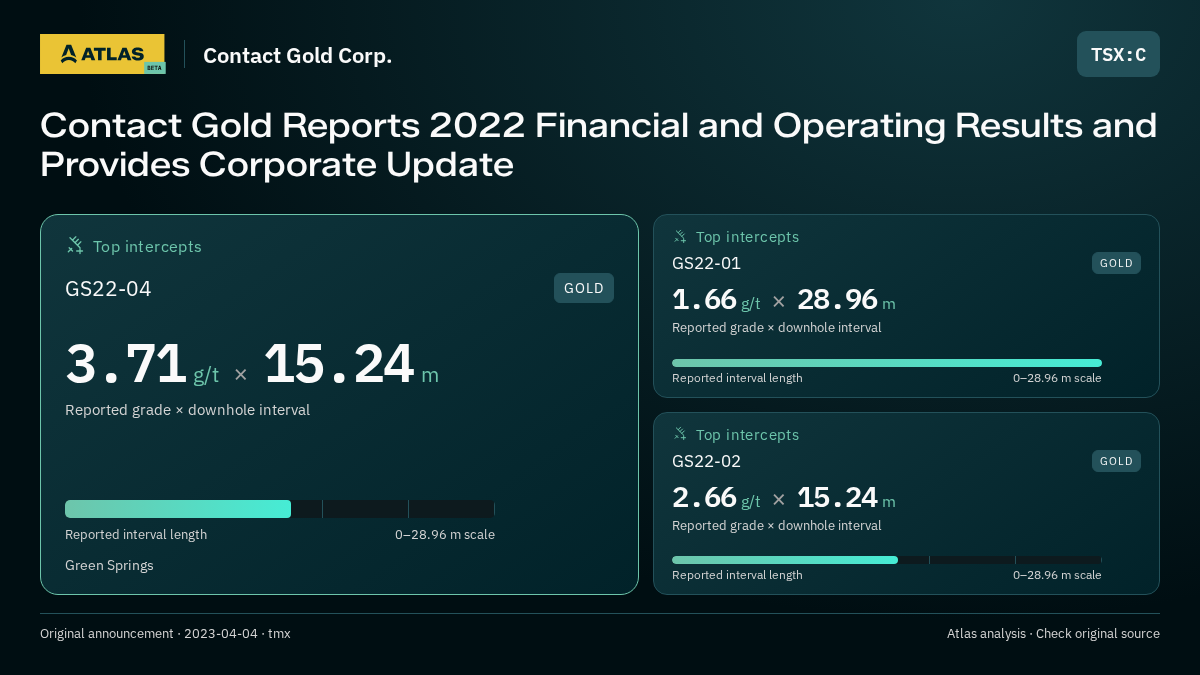Click the Top intercepts label in the GS22-02 card
The height and width of the screenshot is (675, 1200).
pyautogui.click(x=747, y=435)
